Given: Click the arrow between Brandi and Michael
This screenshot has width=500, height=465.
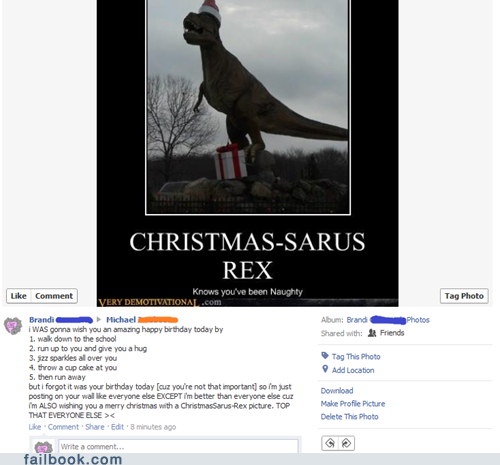Looking at the screenshot, I should (x=99, y=320).
